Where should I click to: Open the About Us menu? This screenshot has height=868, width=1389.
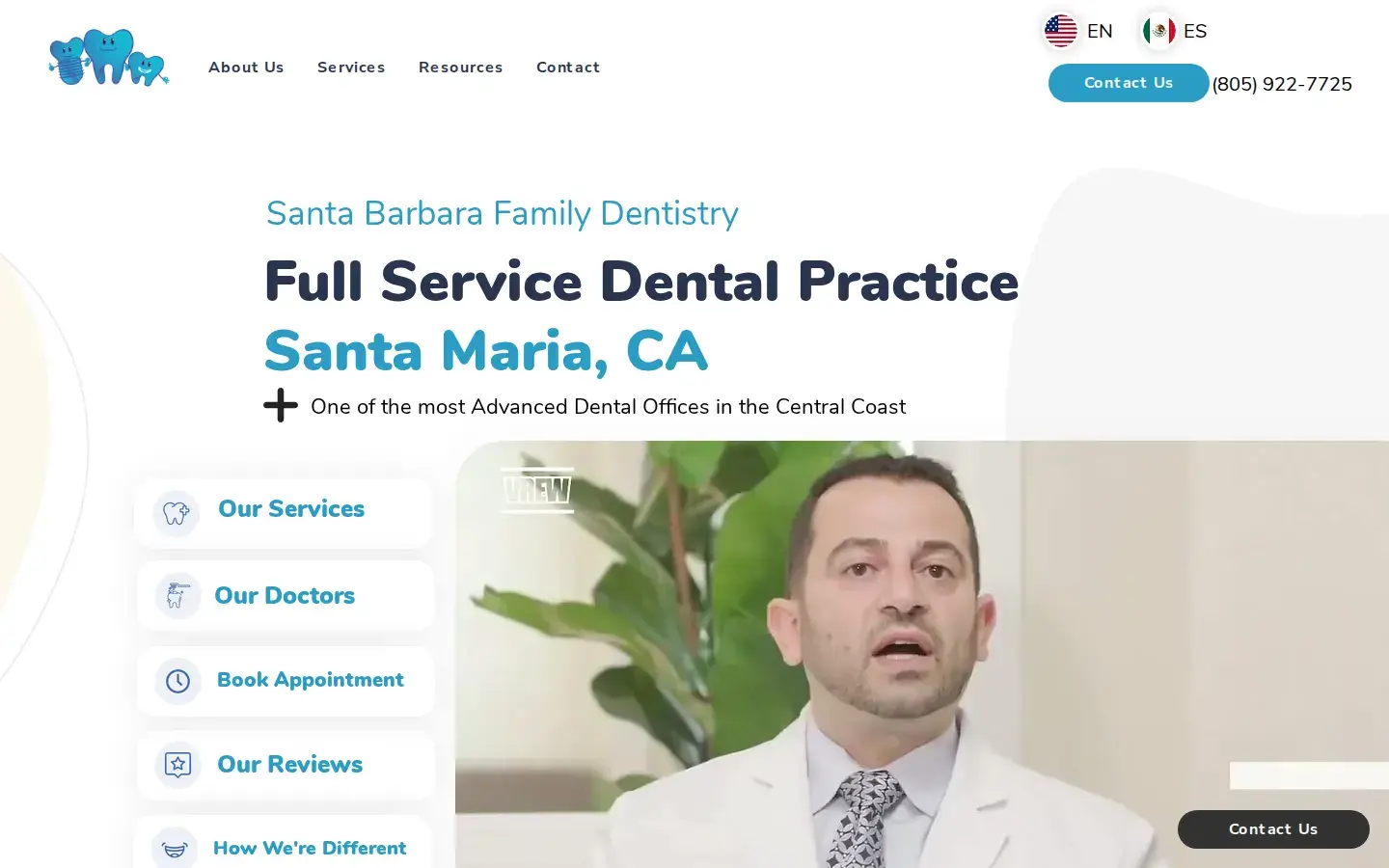pyautogui.click(x=246, y=68)
